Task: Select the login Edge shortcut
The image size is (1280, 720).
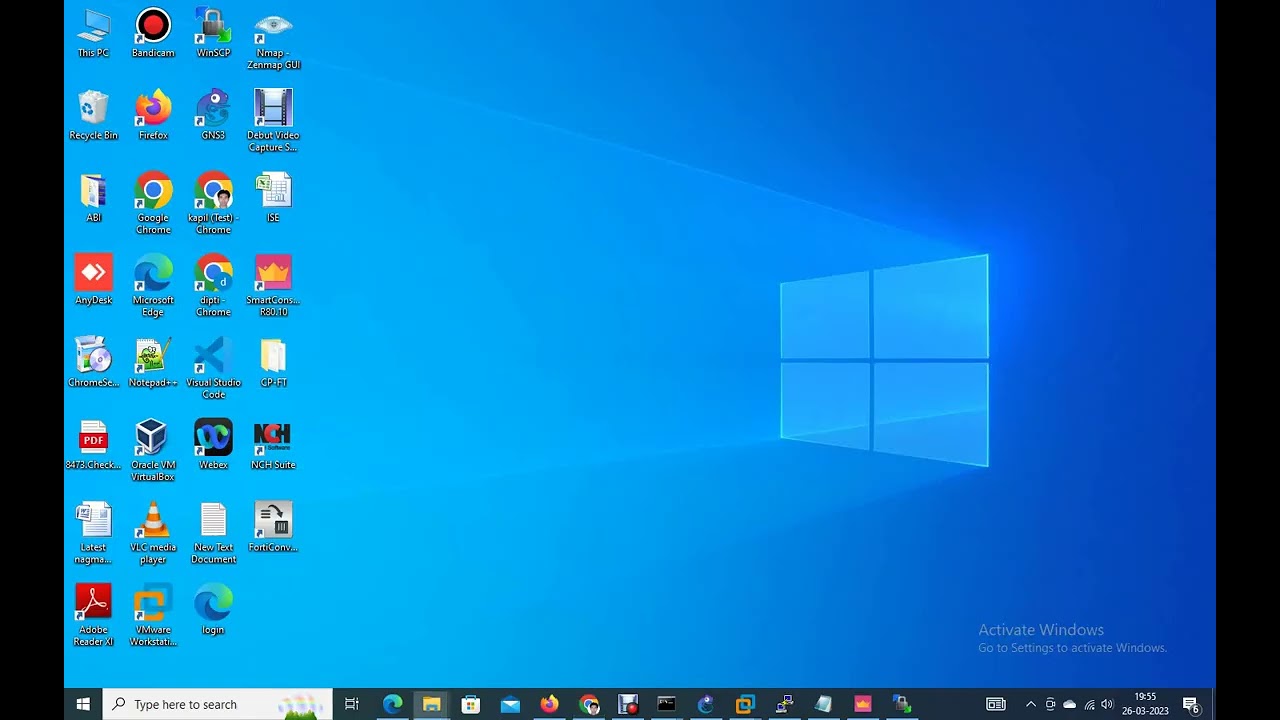Action: pos(213,609)
